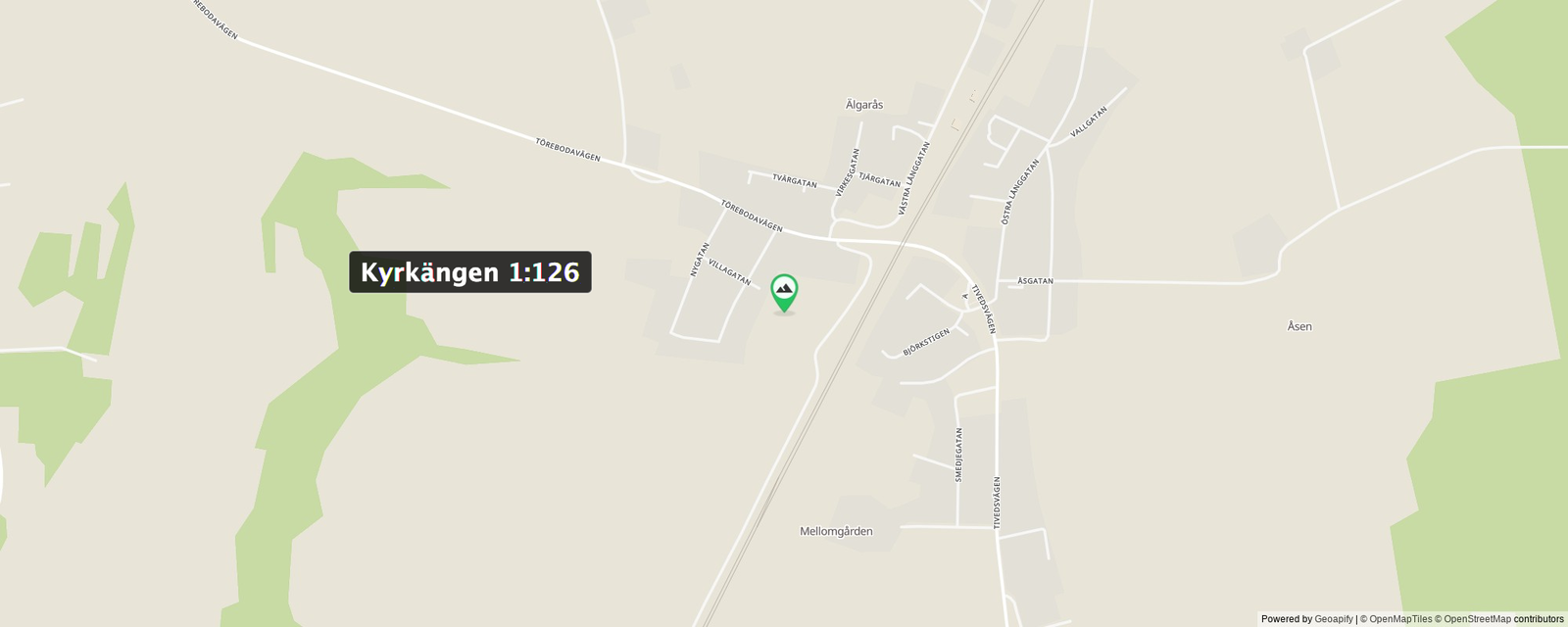Open the Geoapify attribution link
The height and width of the screenshot is (627, 1568).
coord(1334,619)
